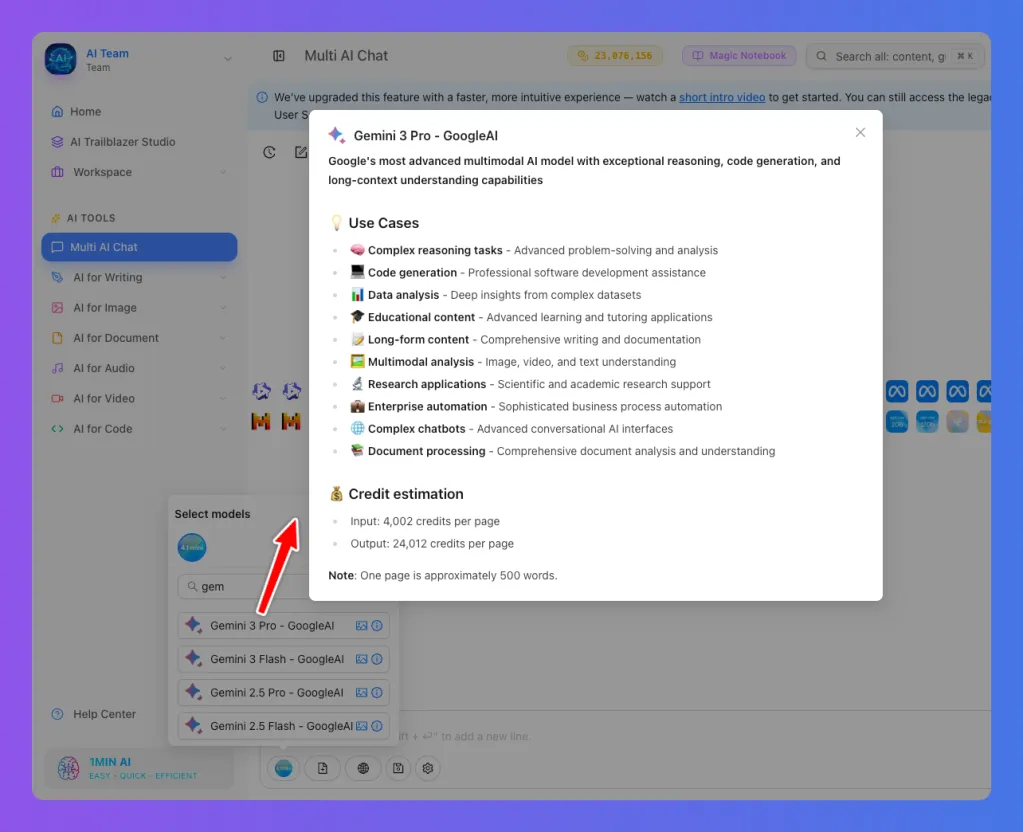The width and height of the screenshot is (1023, 832).
Task: Select Gemini 3 Flash - GoogleAI model
Action: [283, 659]
